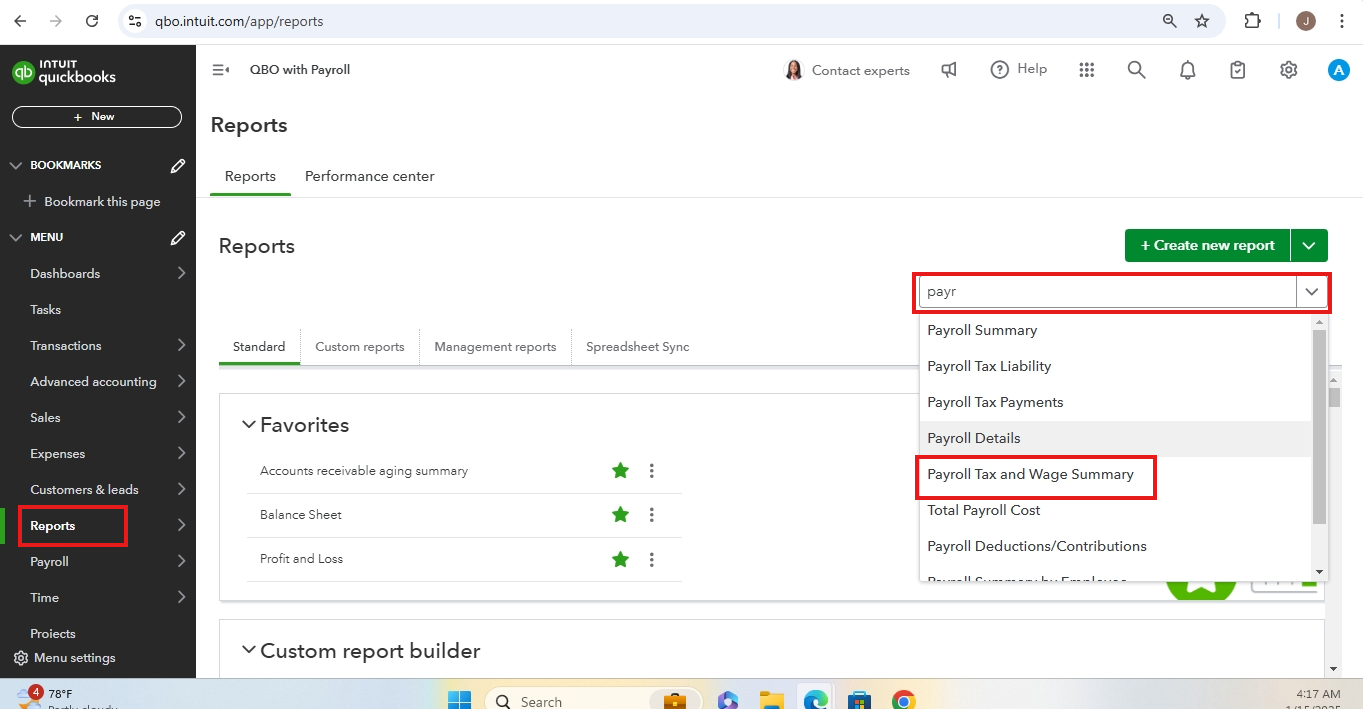Select Payroll Tax Liability from the list
Viewport: 1363px width, 709px height.
pyautogui.click(x=1116, y=366)
